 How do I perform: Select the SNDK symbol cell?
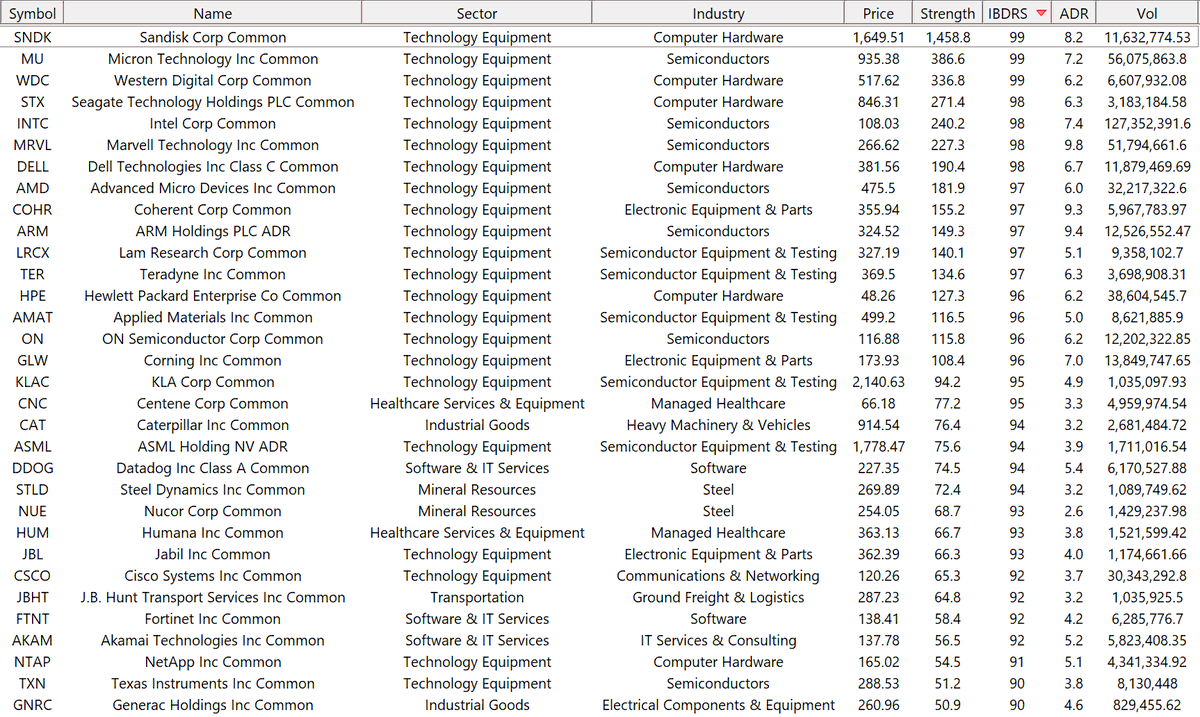33,38
